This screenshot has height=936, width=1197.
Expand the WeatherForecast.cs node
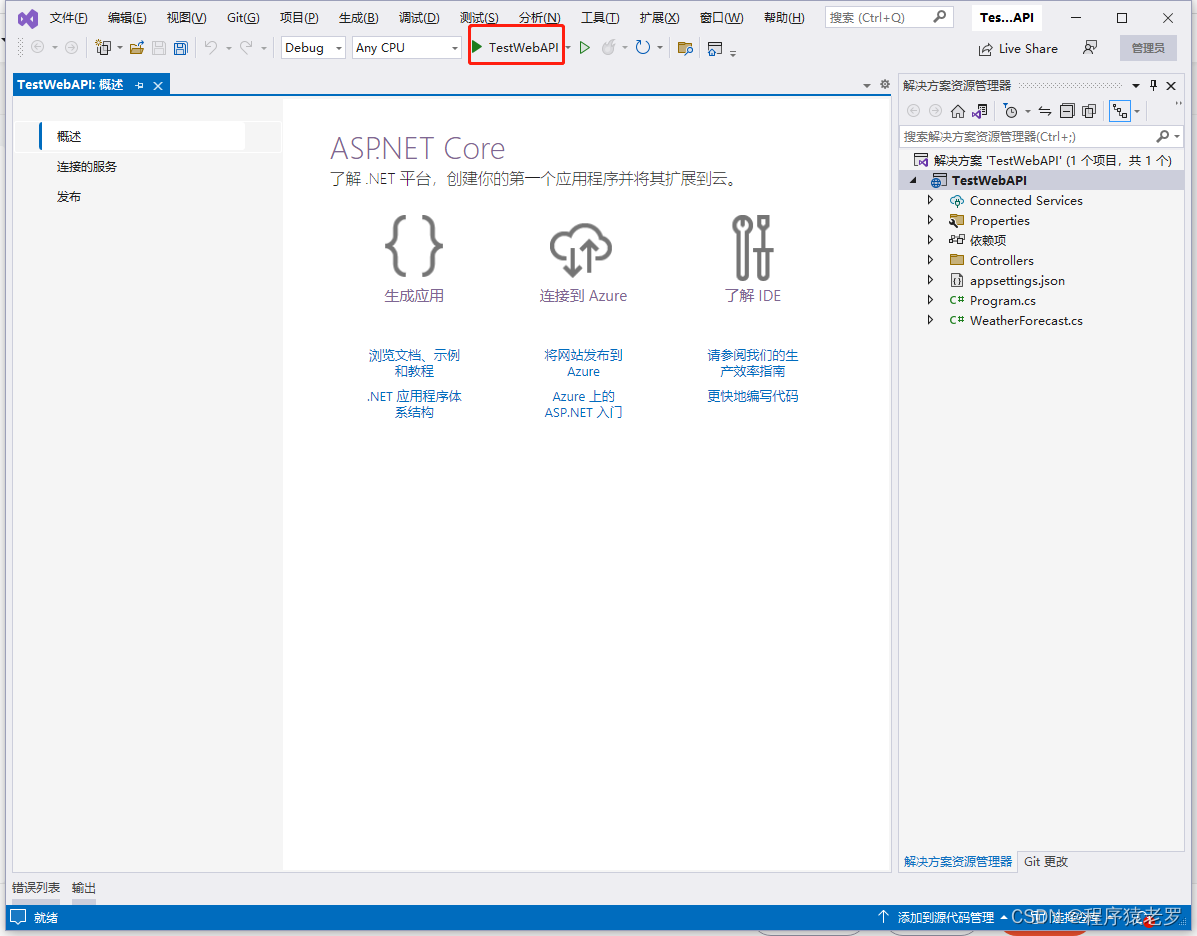pos(930,320)
